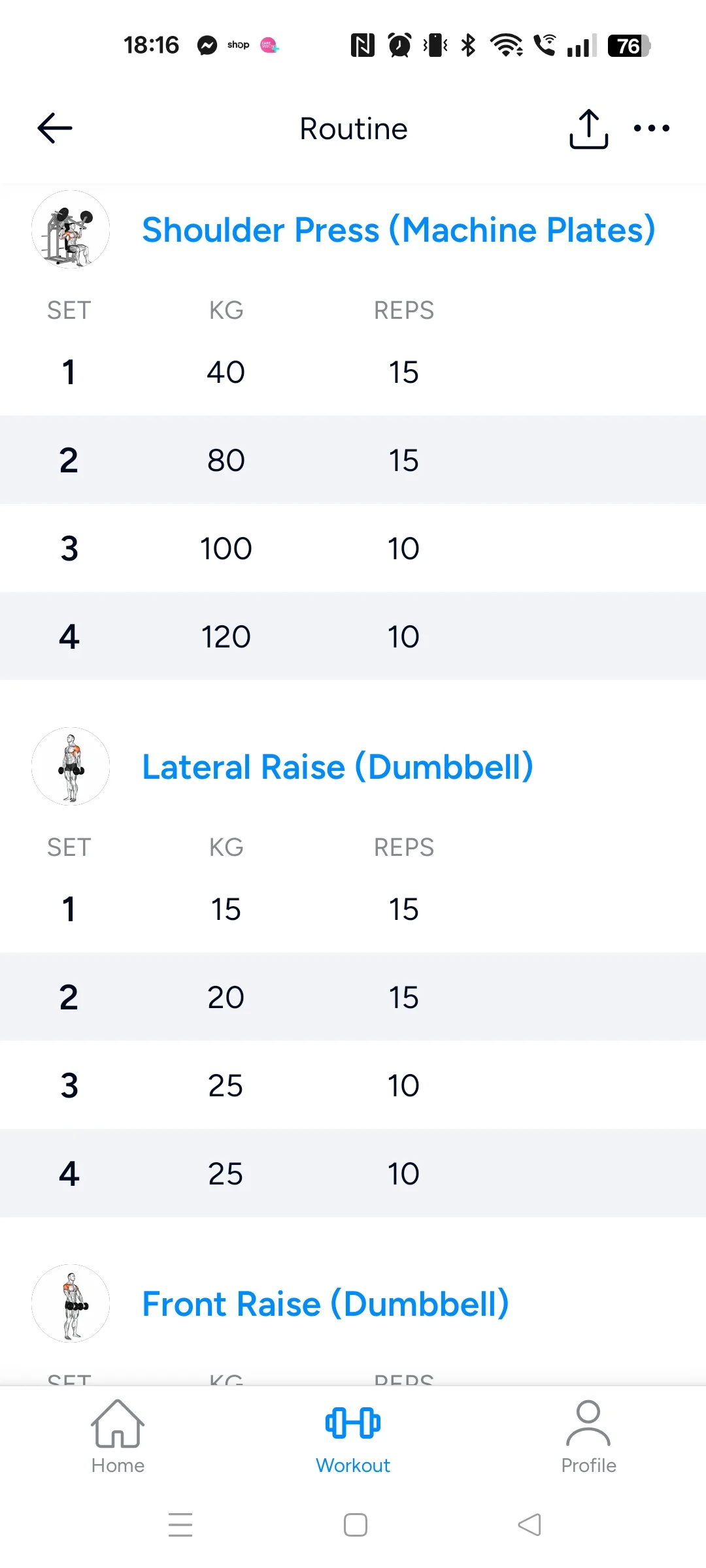Open Front Raise (Dumbbell) exercise link

coord(325,1304)
